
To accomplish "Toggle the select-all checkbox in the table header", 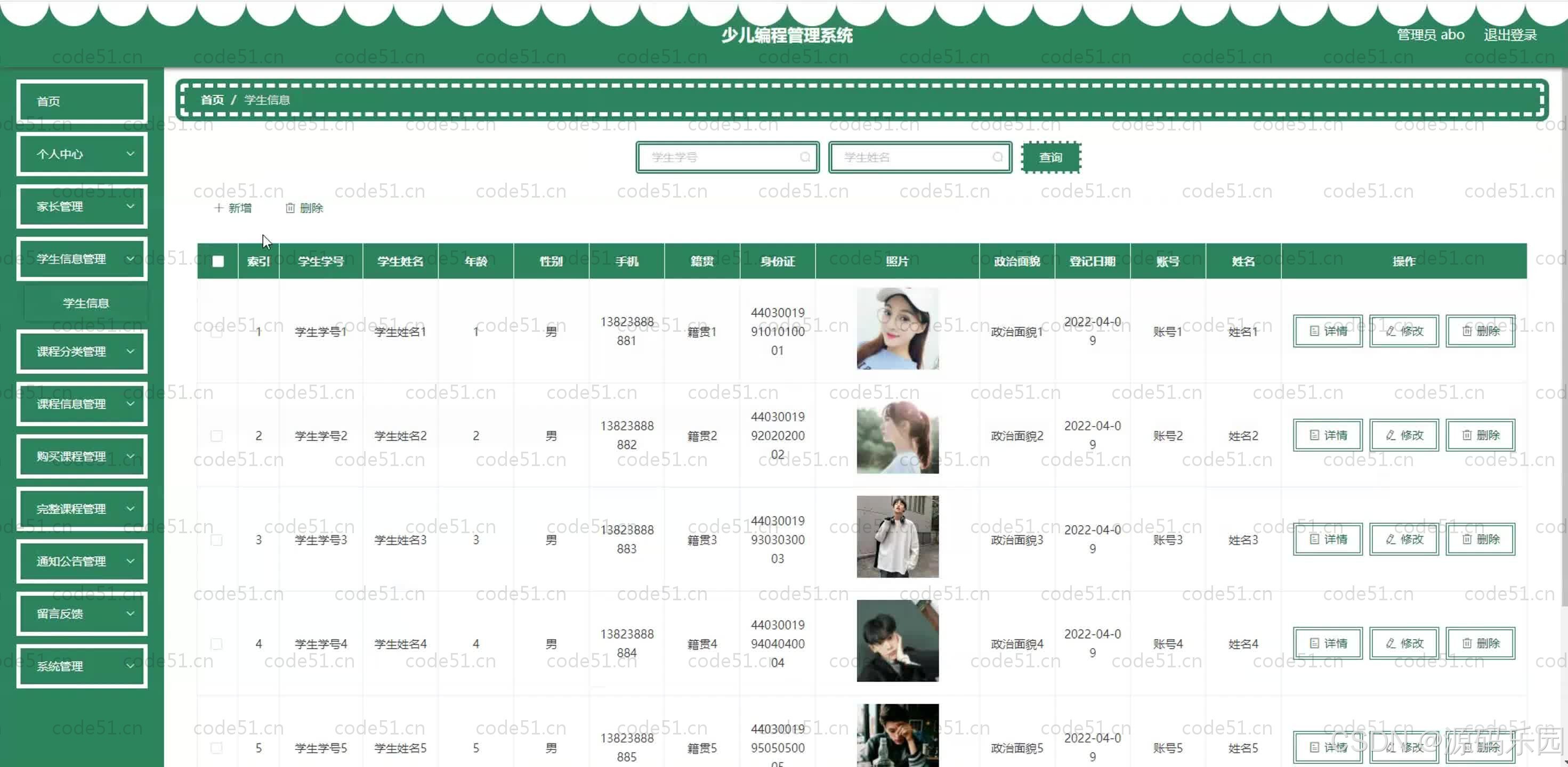I will [217, 261].
